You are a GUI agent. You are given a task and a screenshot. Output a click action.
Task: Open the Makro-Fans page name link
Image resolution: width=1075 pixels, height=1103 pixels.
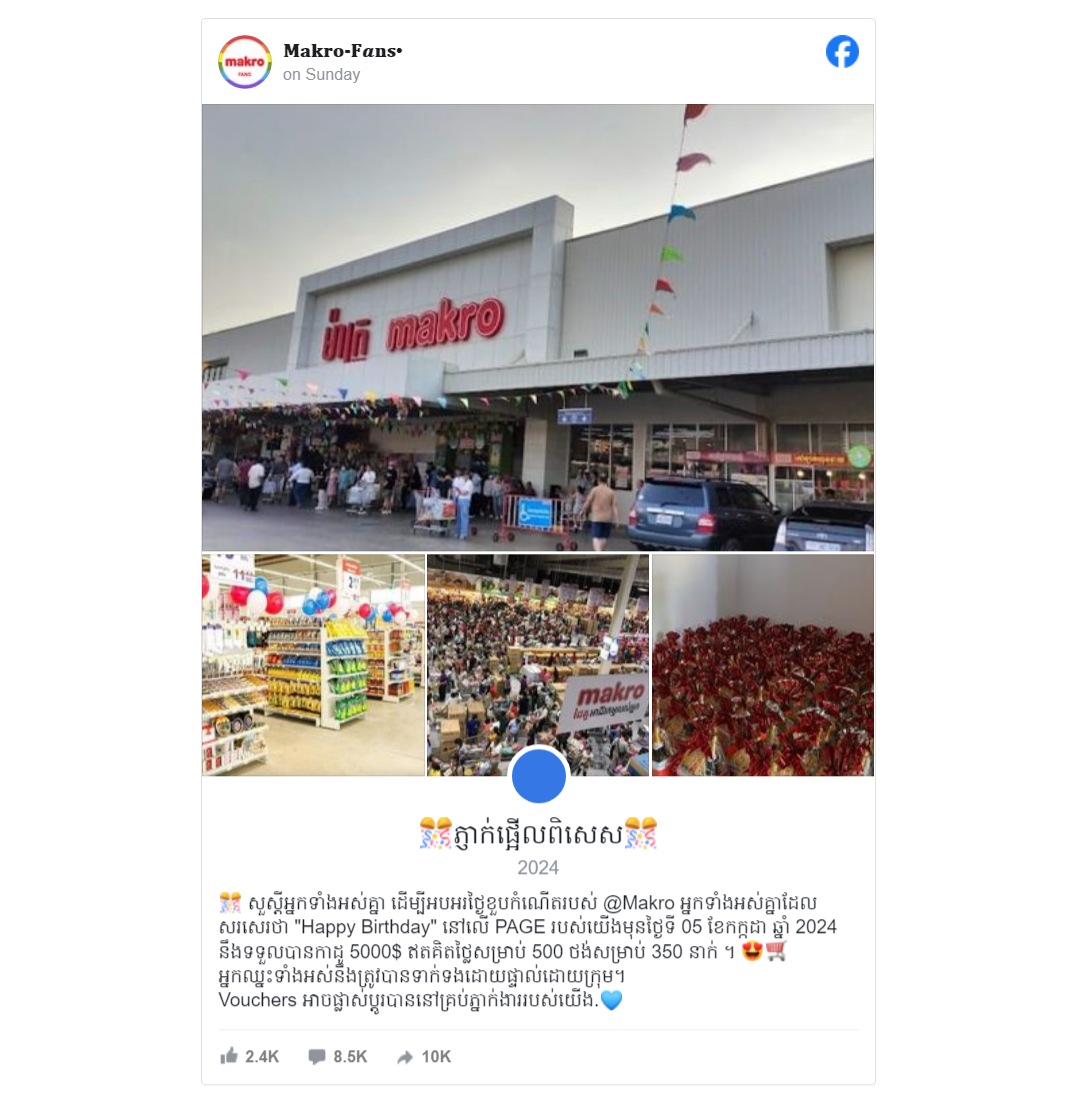tap(343, 51)
